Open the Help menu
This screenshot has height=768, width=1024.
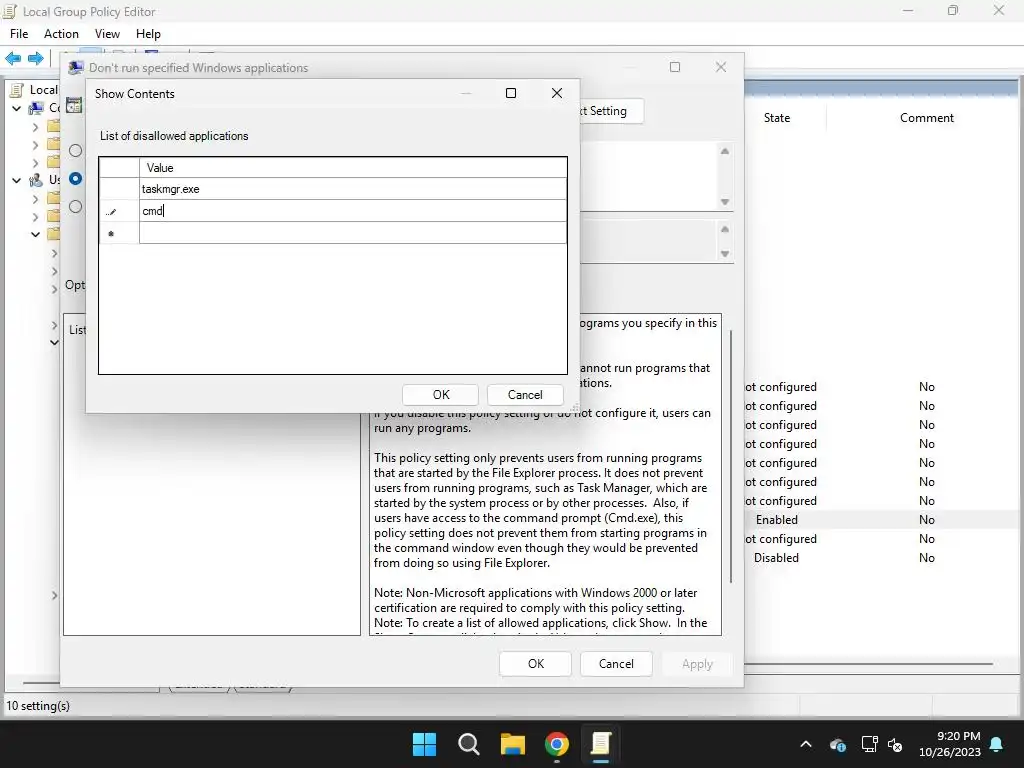tap(148, 34)
